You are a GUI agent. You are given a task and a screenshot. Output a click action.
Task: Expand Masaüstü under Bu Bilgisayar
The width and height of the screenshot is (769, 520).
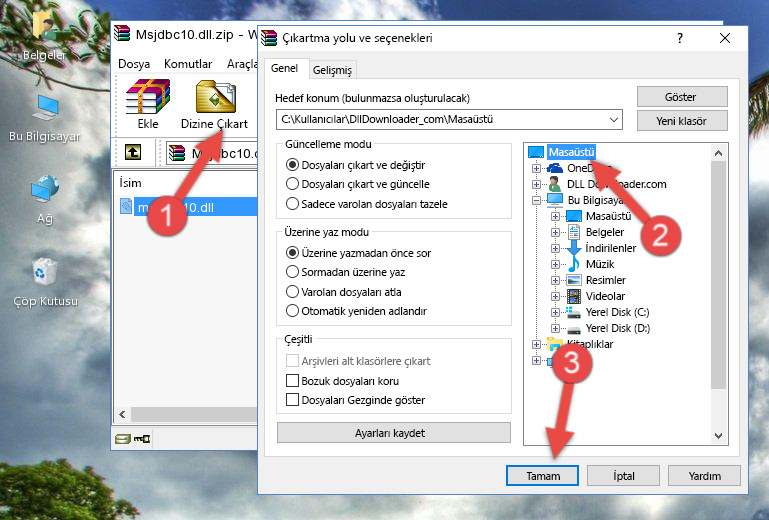click(555, 216)
